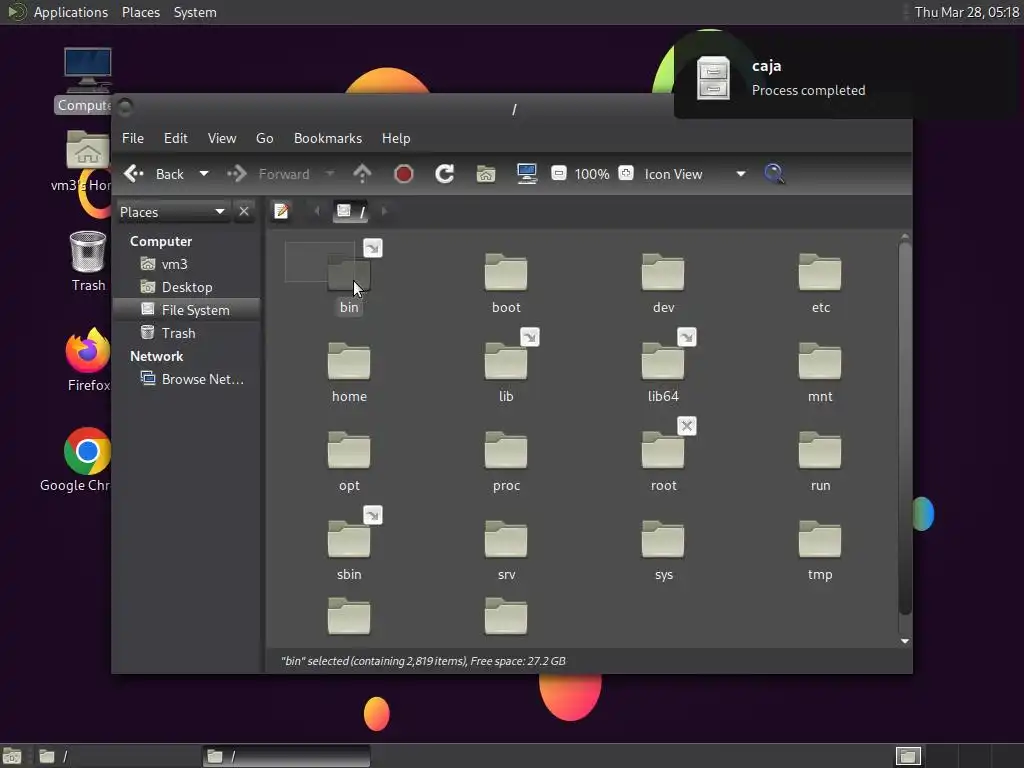
Task: Select the home folder icon
Action: point(349,362)
